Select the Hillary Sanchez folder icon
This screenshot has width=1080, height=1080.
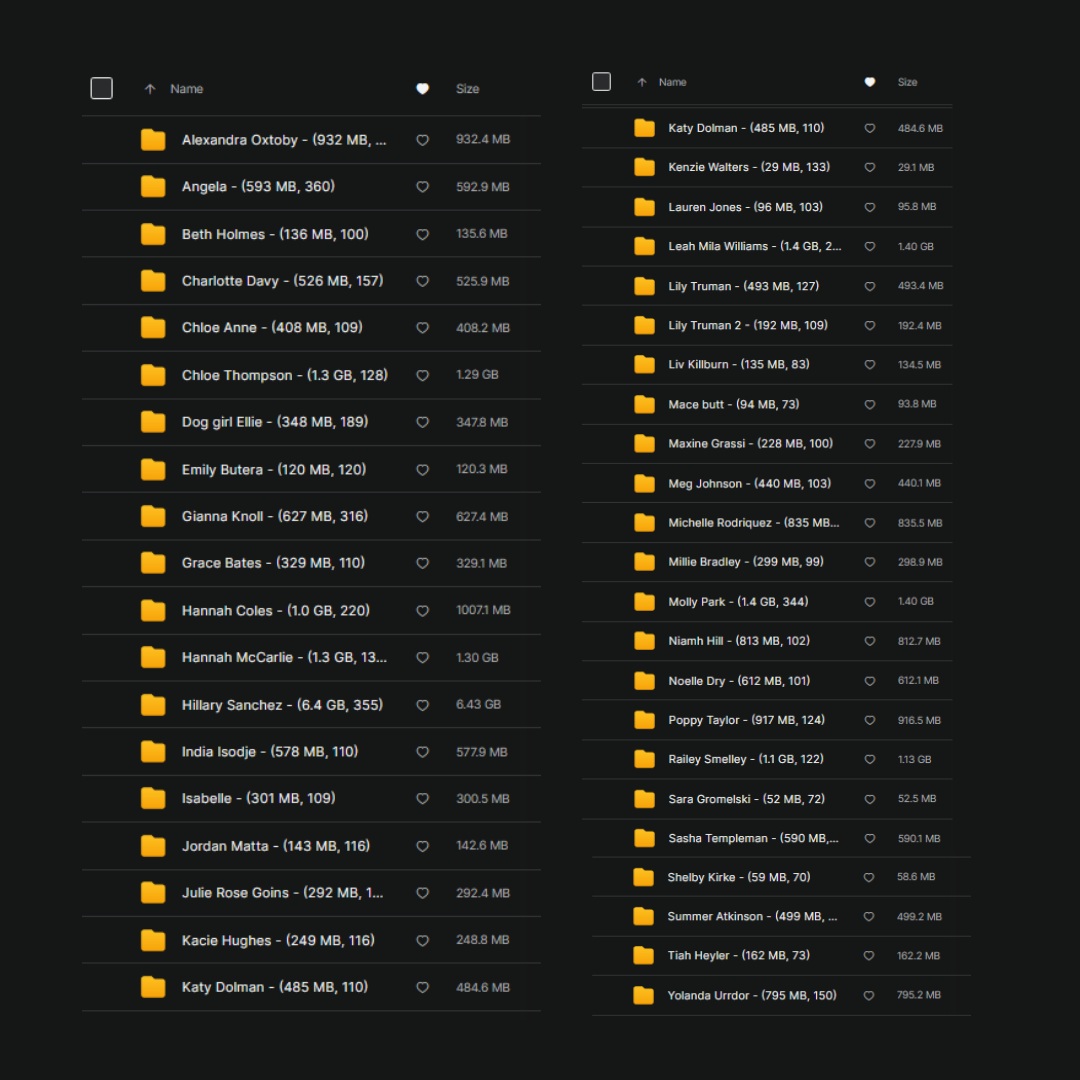click(x=153, y=705)
